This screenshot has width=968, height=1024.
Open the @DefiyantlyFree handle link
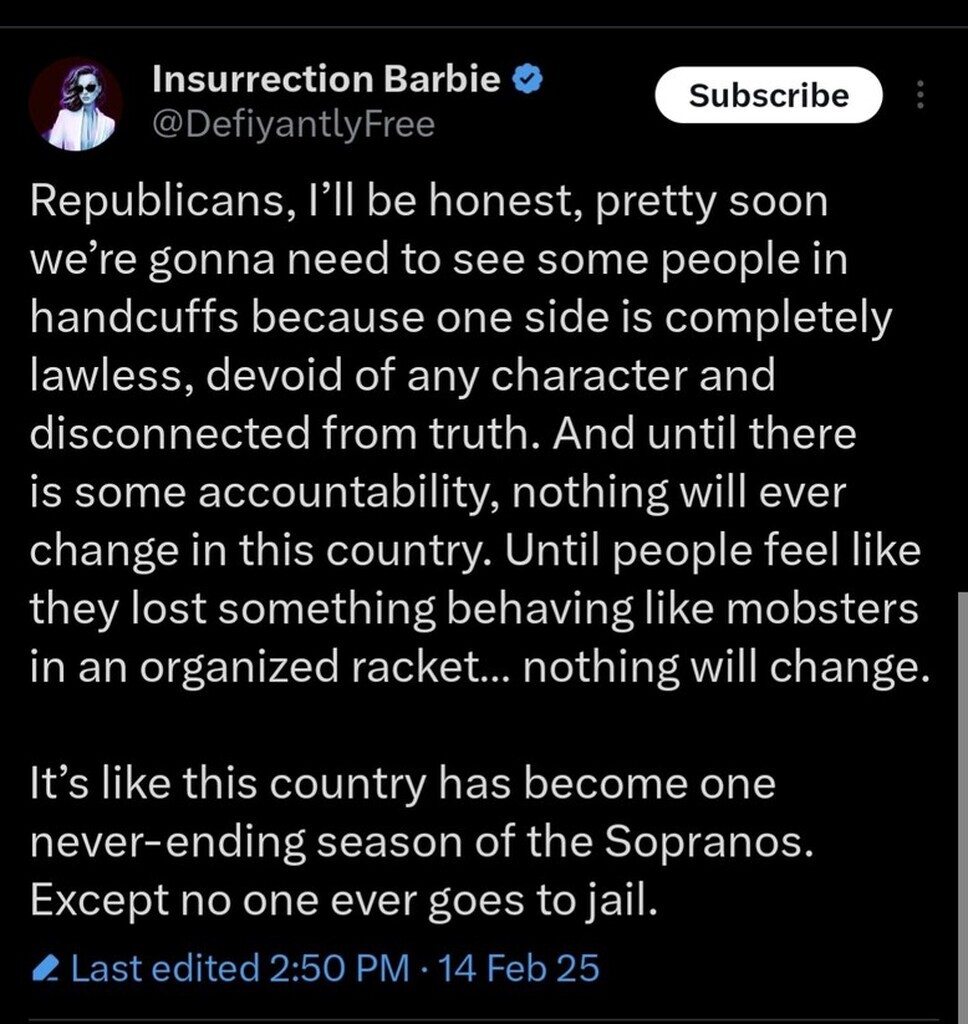point(293,125)
